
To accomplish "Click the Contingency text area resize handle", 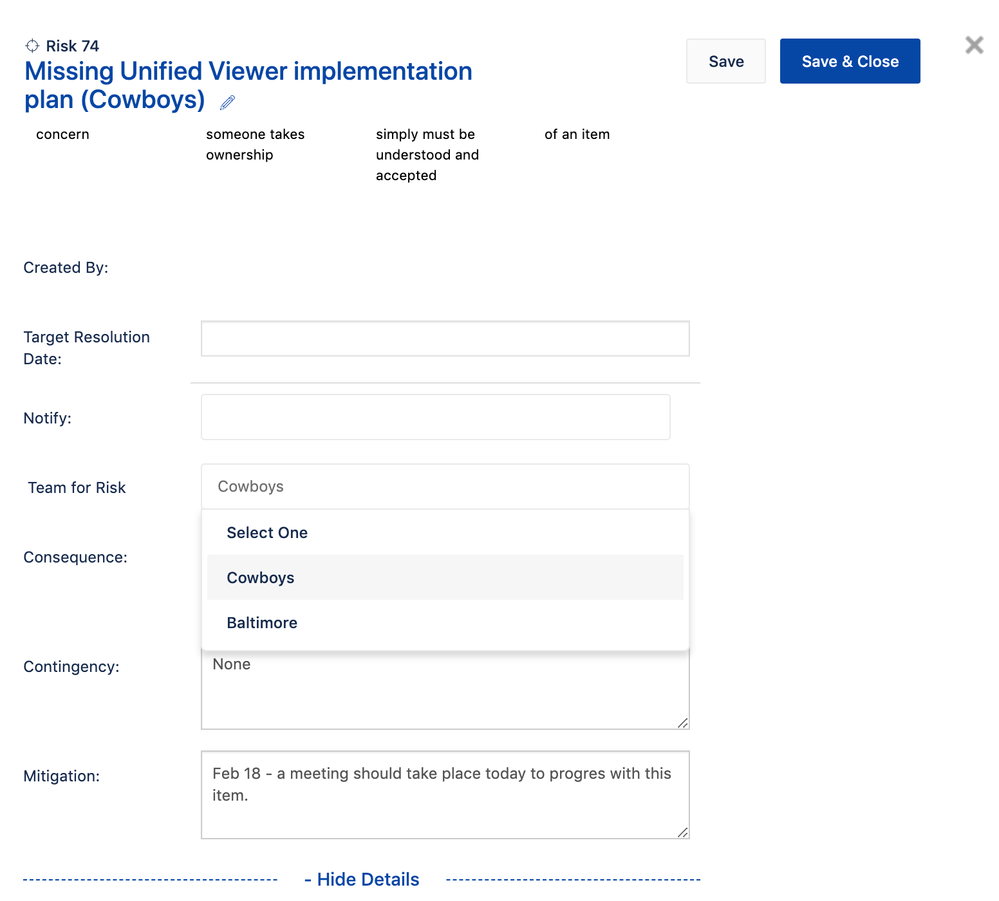I will (683, 723).
